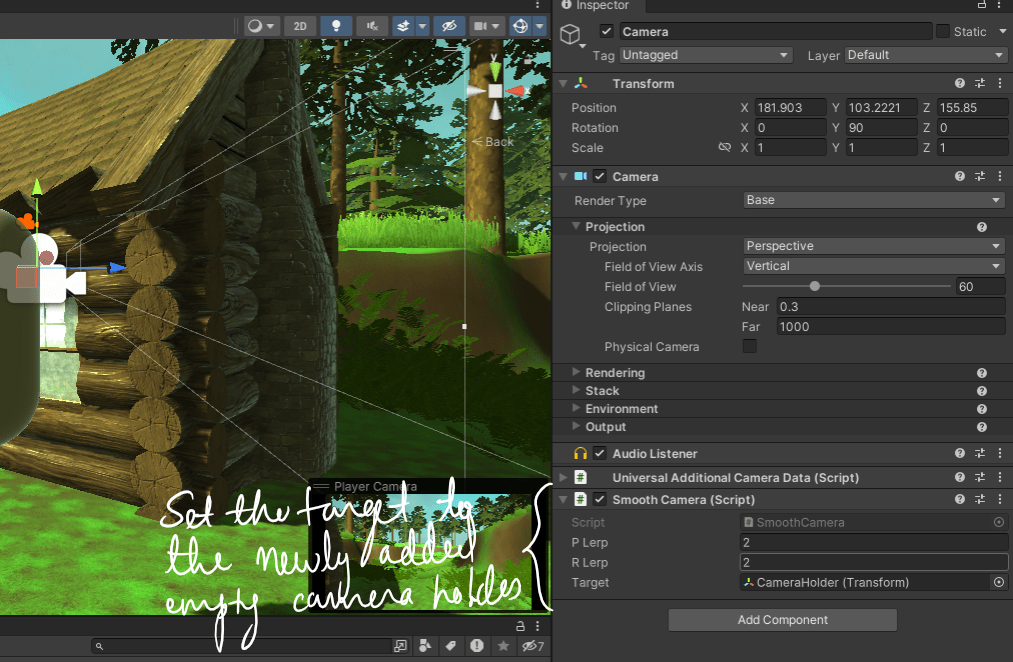Open Output section help icon
The image size is (1013, 662).
(x=982, y=427)
